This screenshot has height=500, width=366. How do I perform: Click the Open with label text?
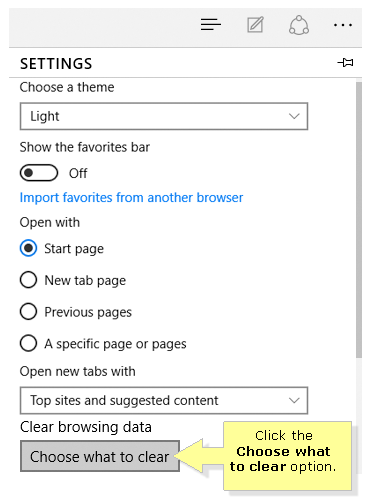pyautogui.click(x=50, y=222)
